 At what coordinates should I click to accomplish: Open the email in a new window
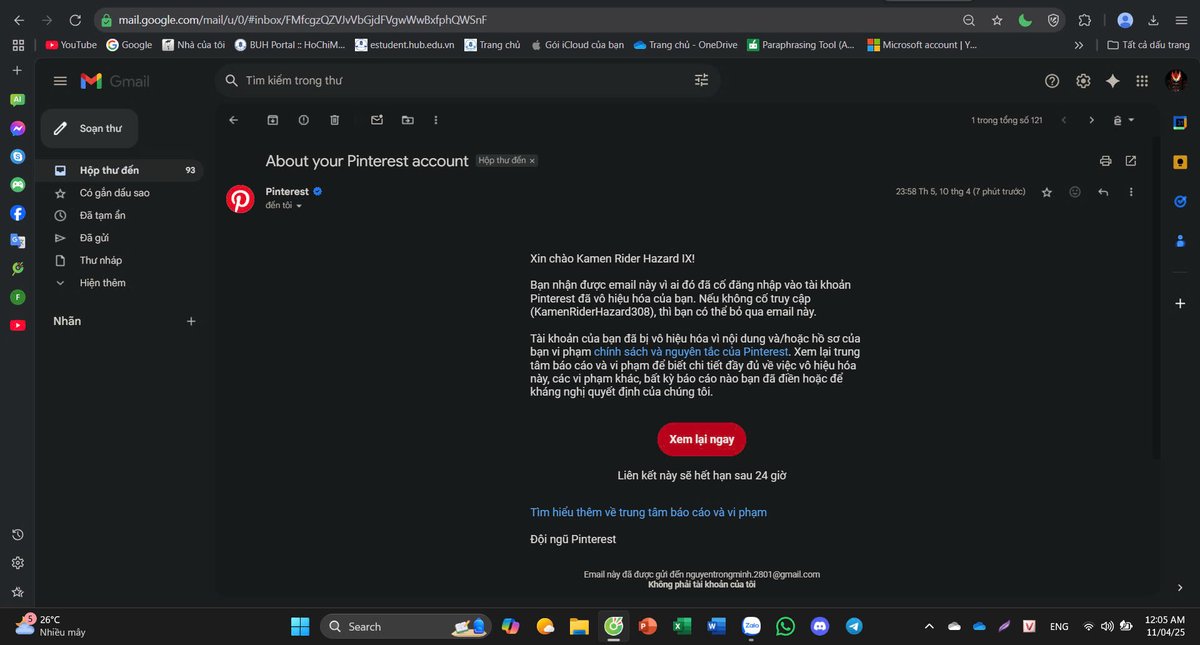tap(1131, 161)
